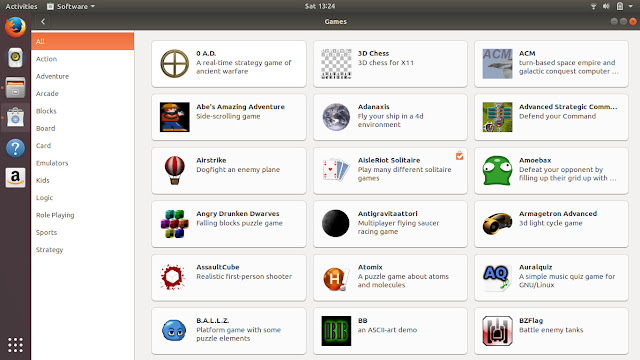The width and height of the screenshot is (640, 360).
Task: Select the Action category
Action: [82, 59]
